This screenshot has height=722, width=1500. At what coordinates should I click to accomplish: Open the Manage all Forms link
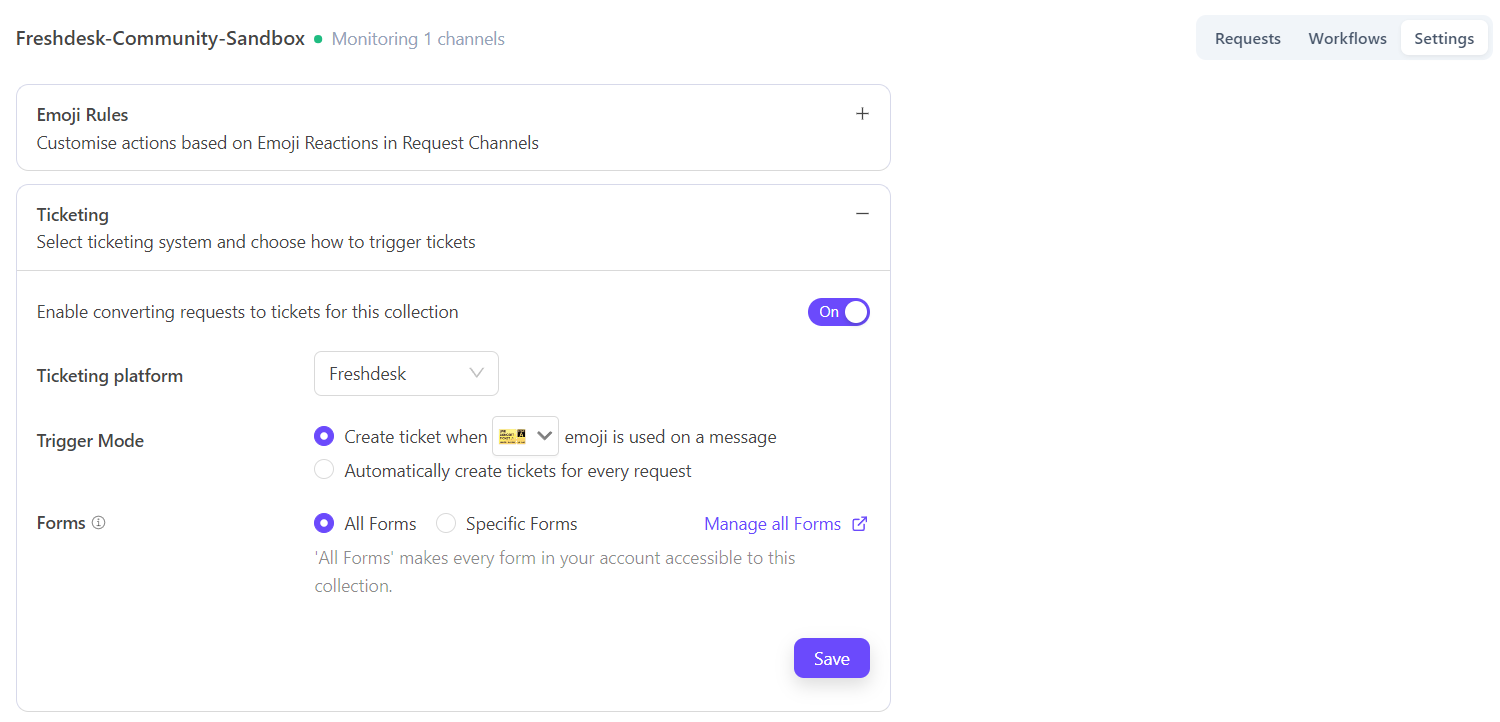772,524
